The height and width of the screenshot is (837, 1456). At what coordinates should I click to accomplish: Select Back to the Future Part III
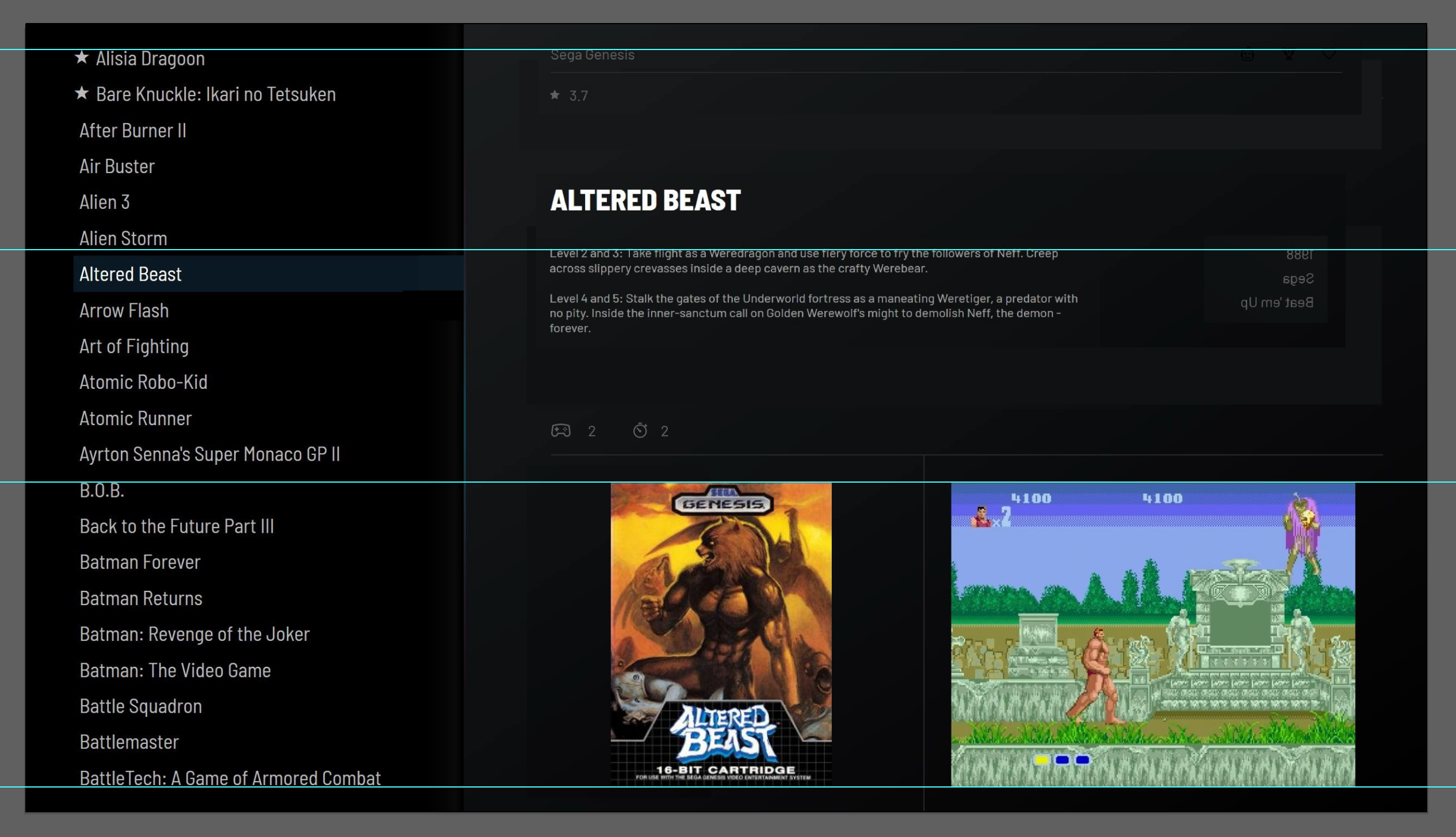pos(177,526)
